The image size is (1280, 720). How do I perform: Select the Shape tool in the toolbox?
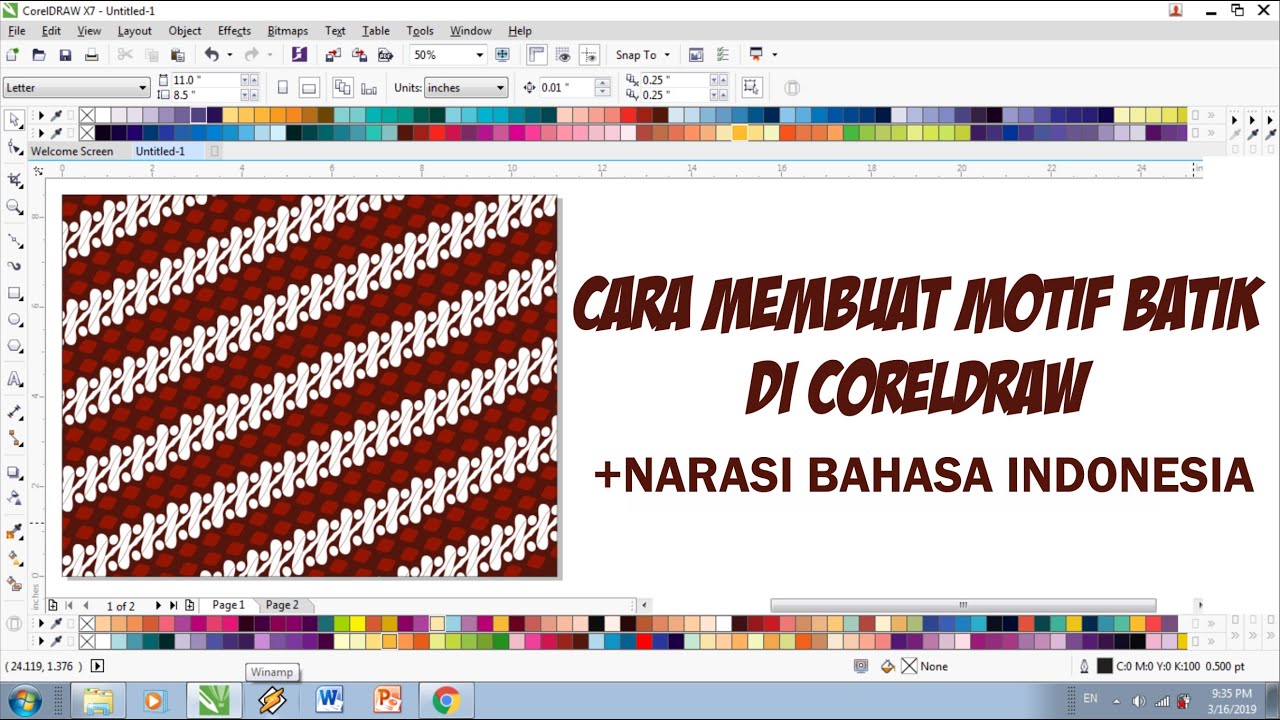point(14,147)
